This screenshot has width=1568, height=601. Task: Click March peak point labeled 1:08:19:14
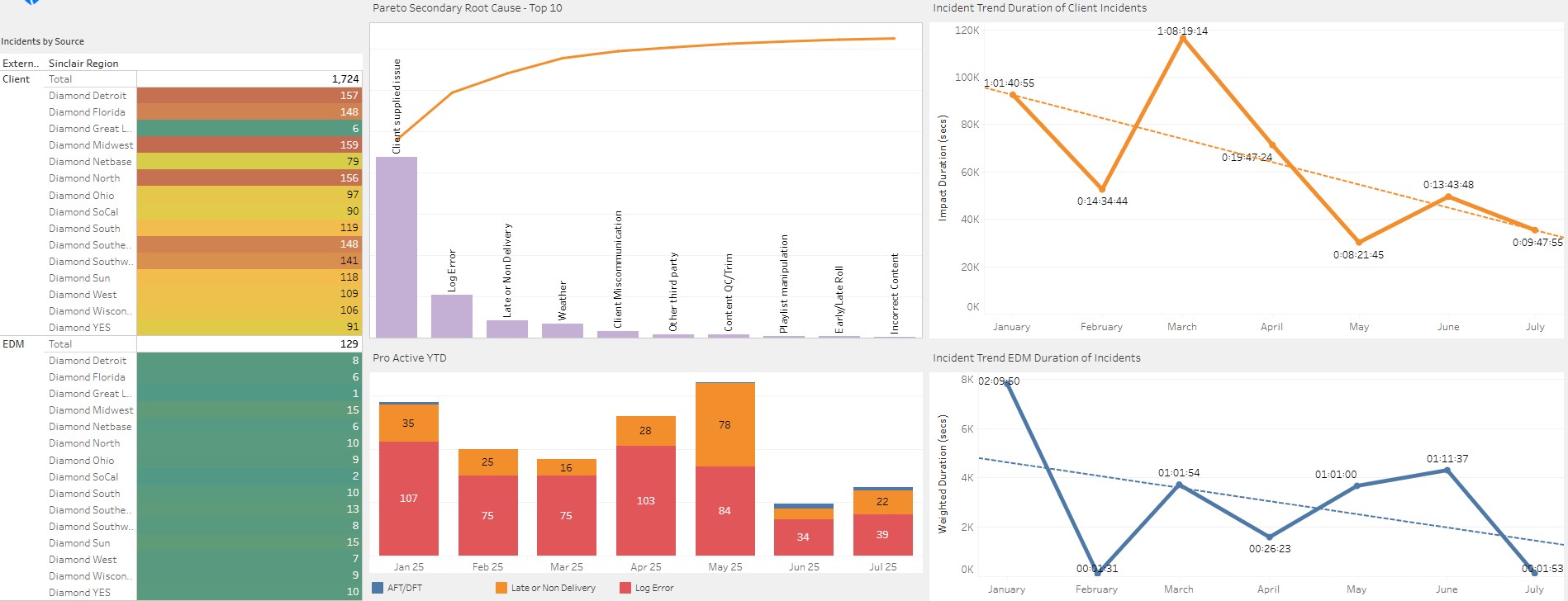click(1183, 38)
